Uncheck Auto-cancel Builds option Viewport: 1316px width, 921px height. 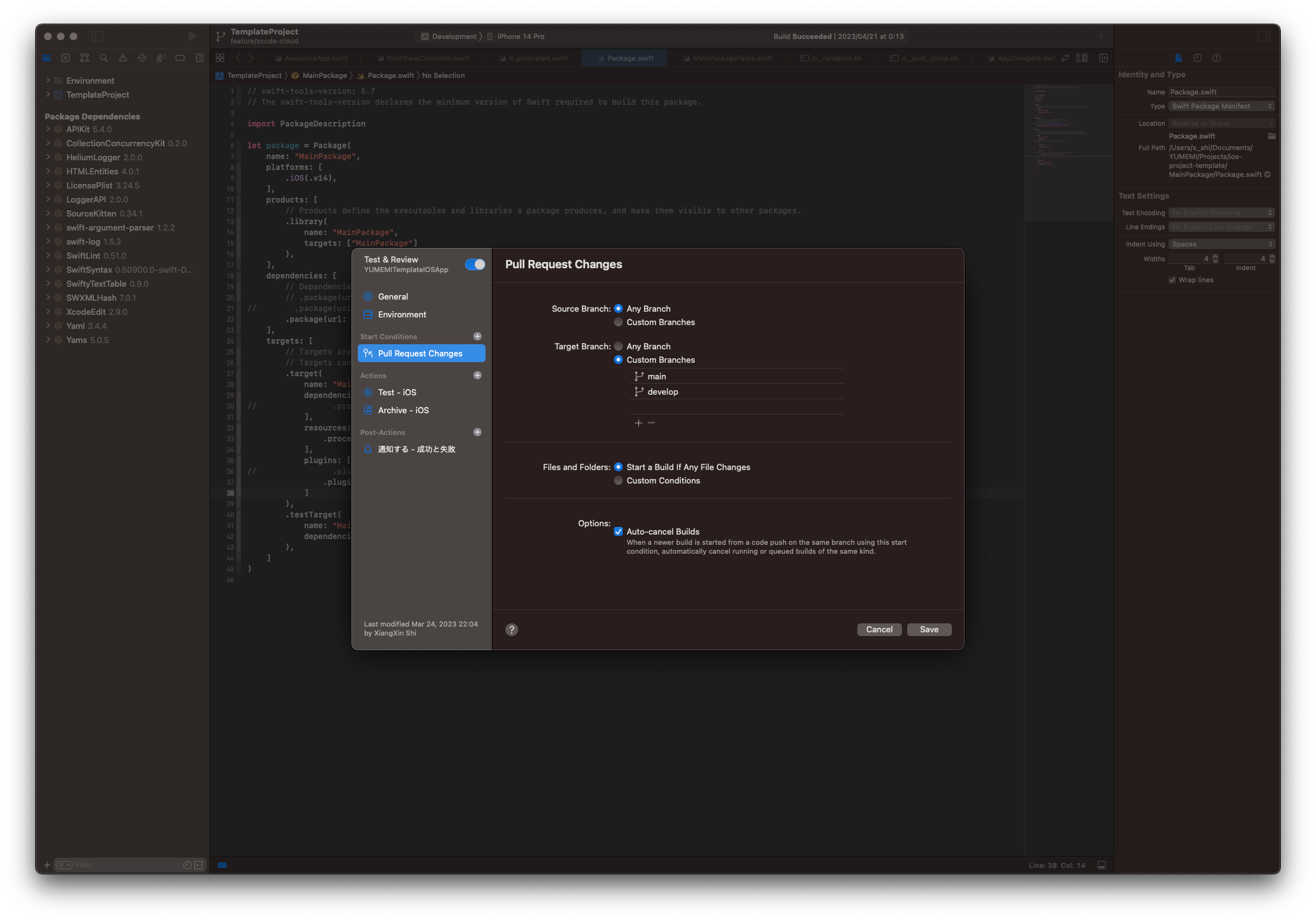(618, 531)
